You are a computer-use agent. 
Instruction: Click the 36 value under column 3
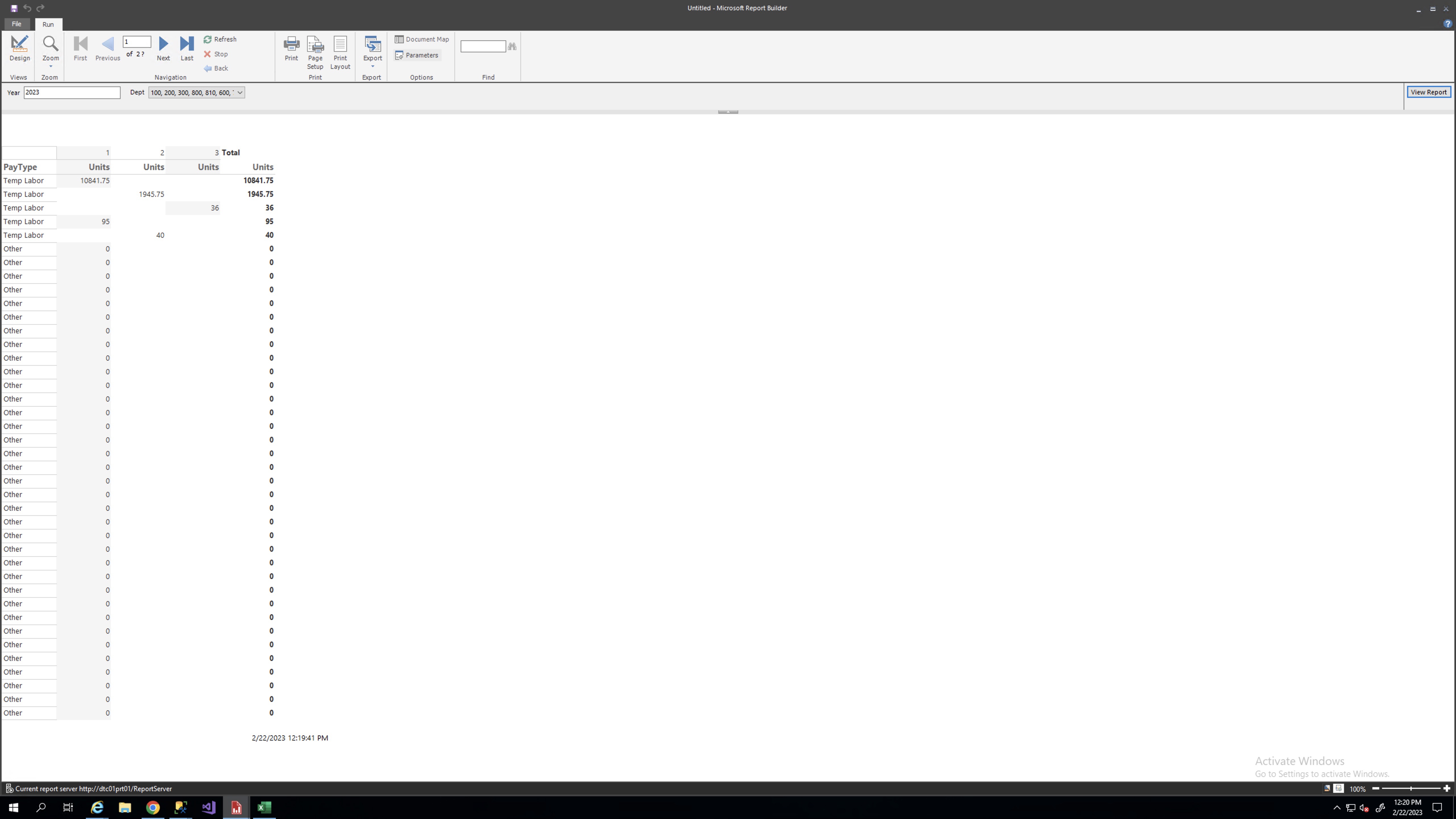(x=215, y=208)
